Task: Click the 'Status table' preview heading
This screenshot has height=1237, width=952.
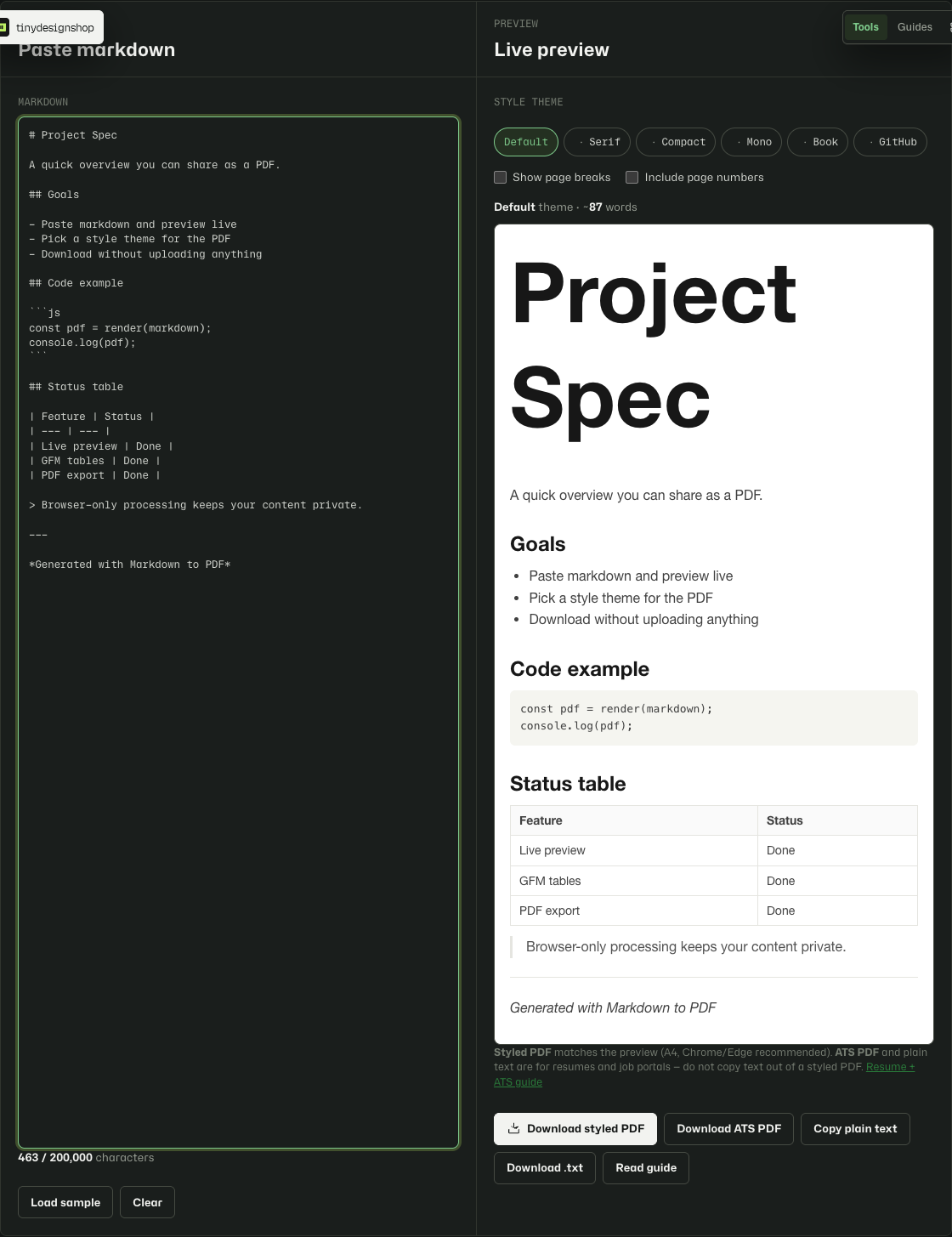Action: 568,784
